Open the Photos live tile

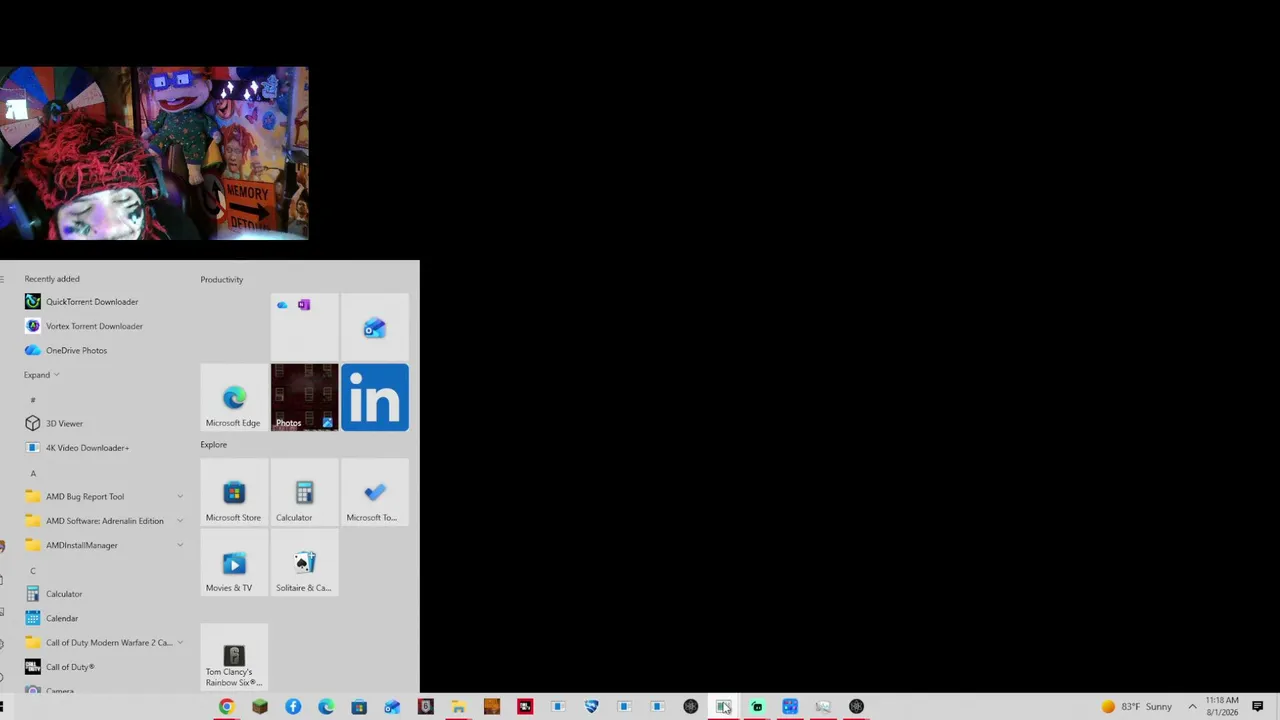304,397
